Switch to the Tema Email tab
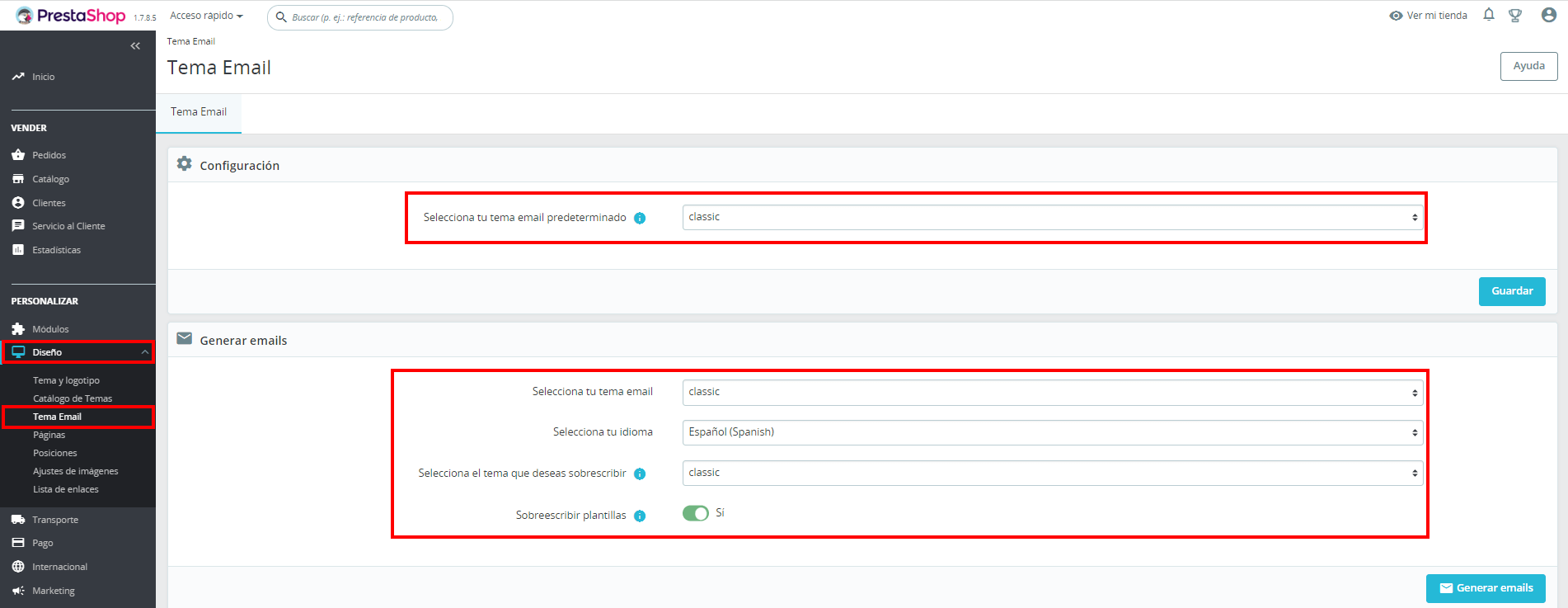 tap(199, 112)
